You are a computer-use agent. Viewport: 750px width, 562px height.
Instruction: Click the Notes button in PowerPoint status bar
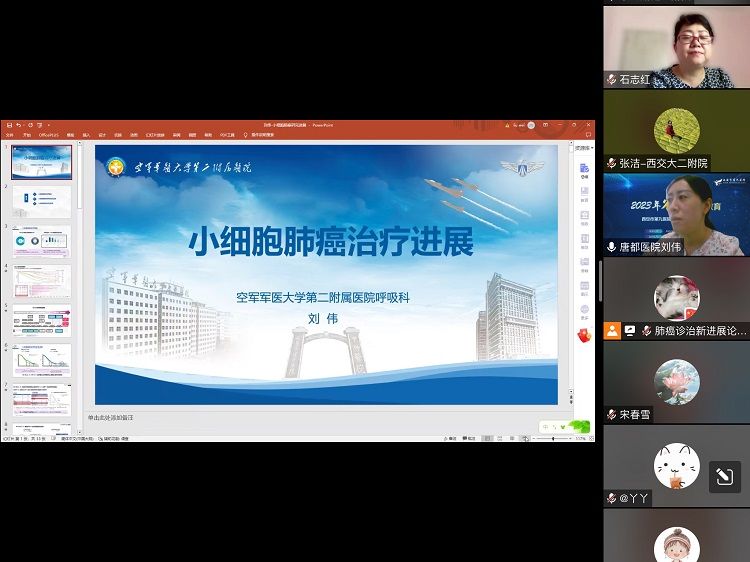[x=450, y=438]
